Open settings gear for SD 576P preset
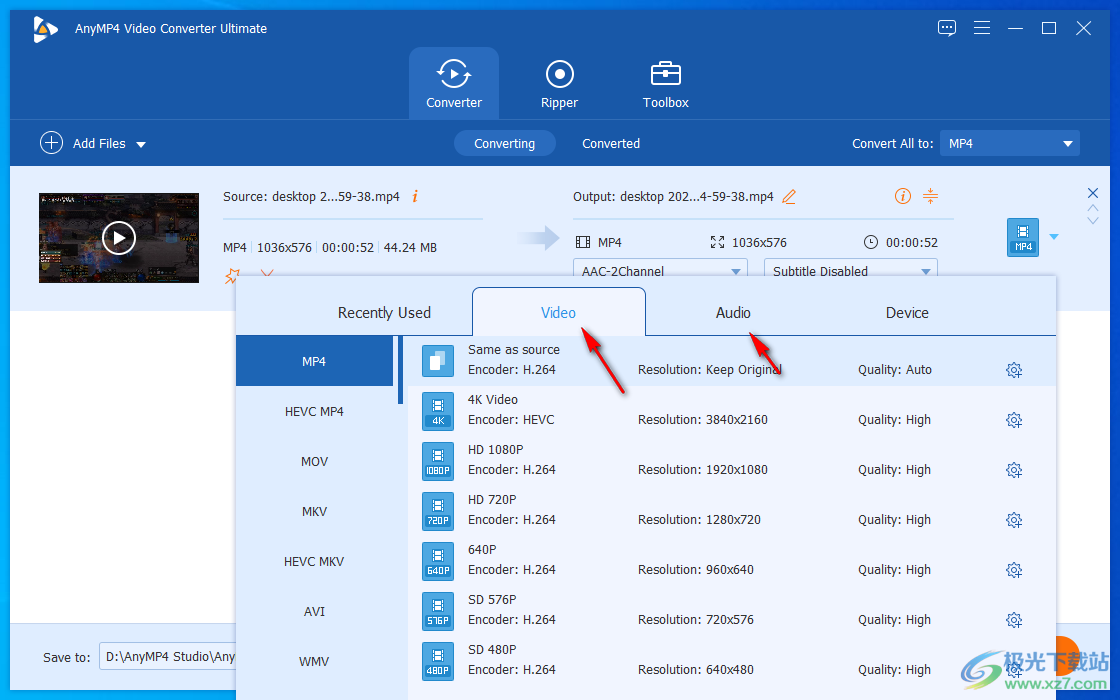Image resolution: width=1120 pixels, height=700 pixels. tap(1014, 620)
